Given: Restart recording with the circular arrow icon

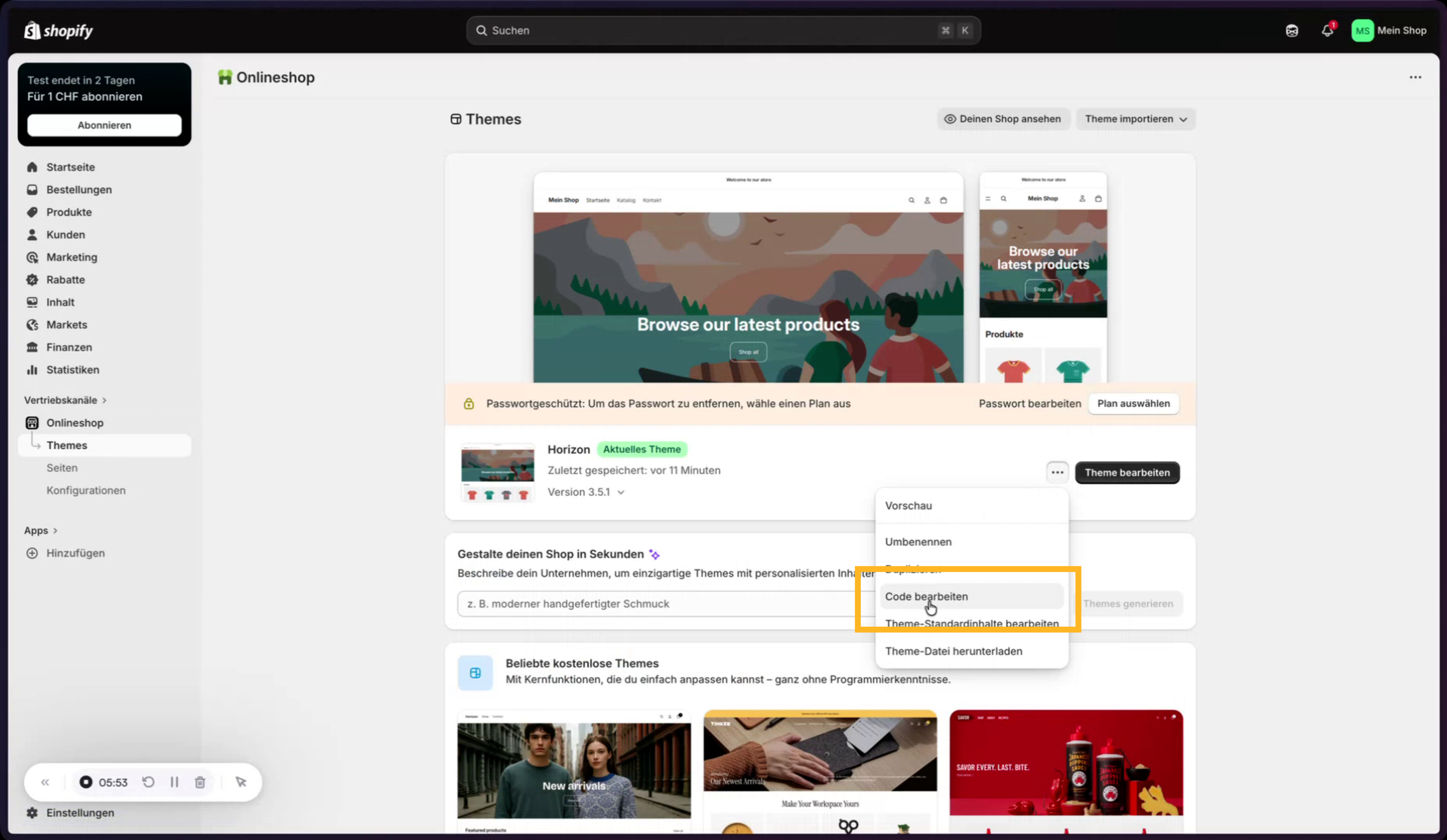Looking at the screenshot, I should coord(148,782).
